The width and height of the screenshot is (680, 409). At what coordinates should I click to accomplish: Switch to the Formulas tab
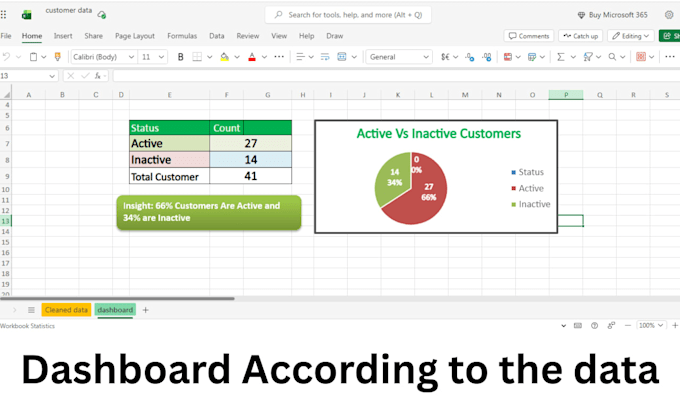tap(182, 36)
